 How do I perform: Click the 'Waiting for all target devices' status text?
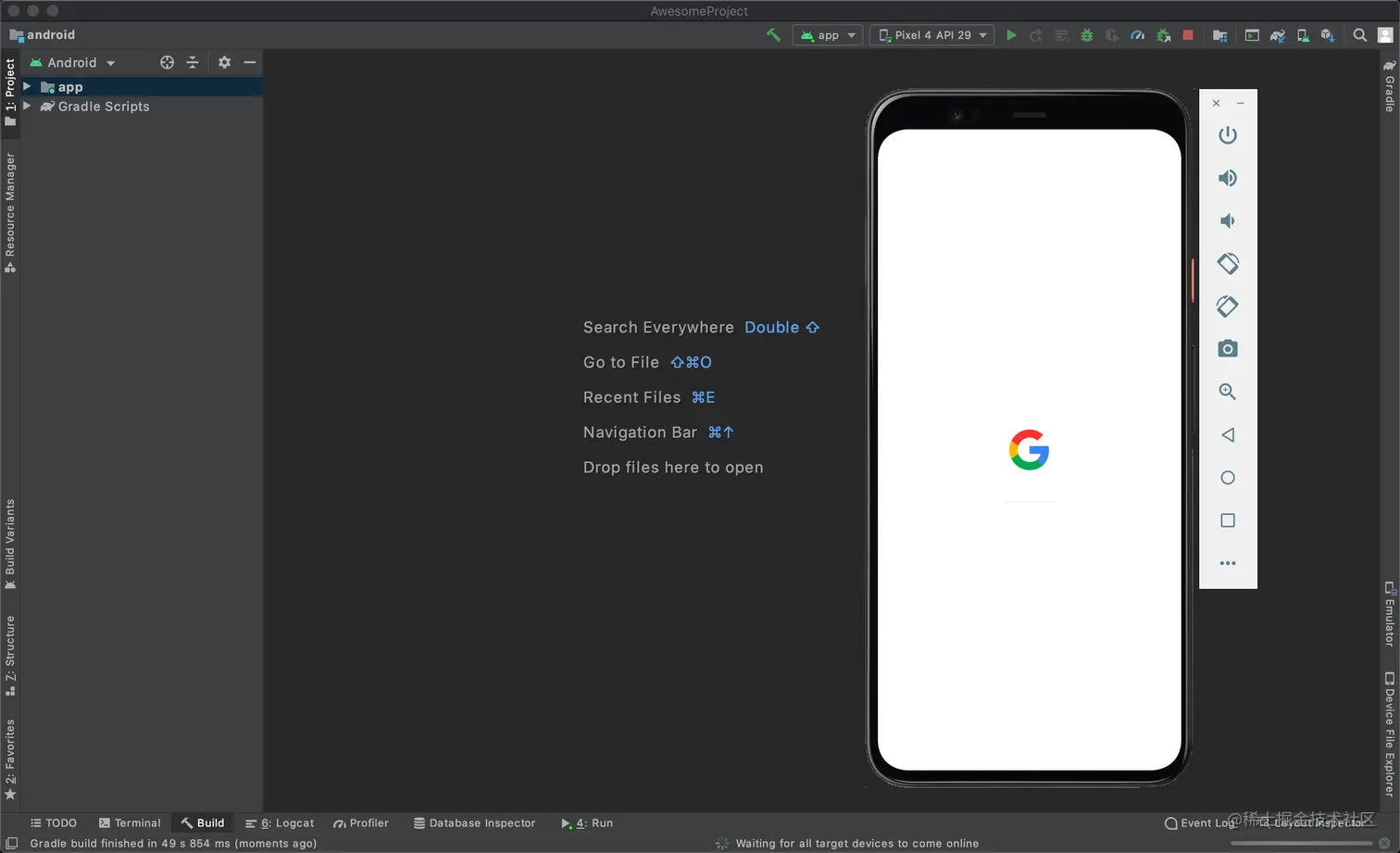click(857, 843)
